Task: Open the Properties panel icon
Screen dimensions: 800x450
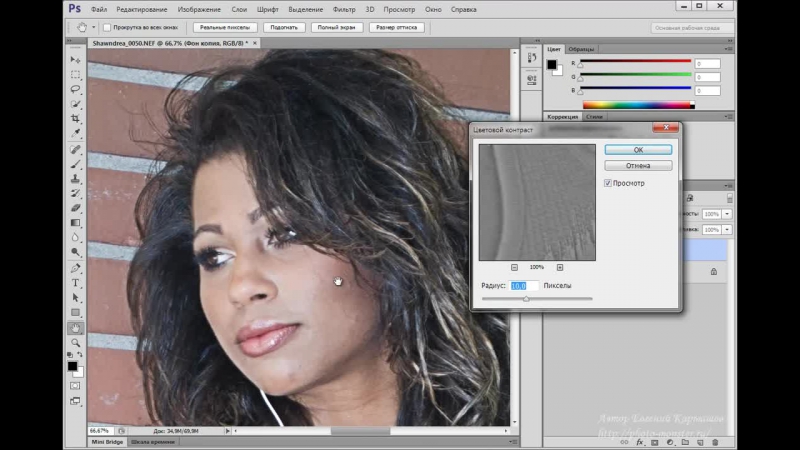Action: (532, 80)
